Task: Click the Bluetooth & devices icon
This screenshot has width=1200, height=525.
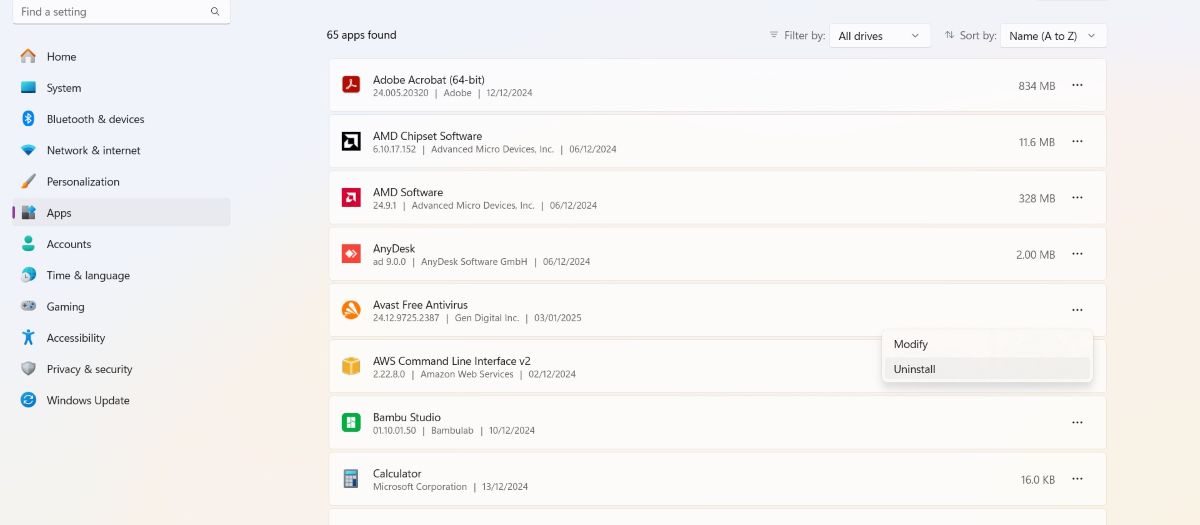Action: point(28,119)
